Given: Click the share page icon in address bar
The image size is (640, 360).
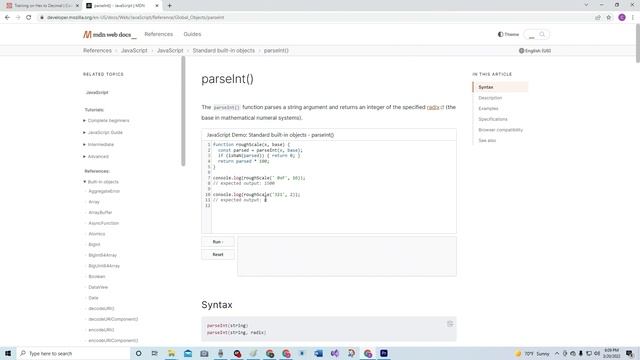Looking at the screenshot, I should [x=598, y=18].
